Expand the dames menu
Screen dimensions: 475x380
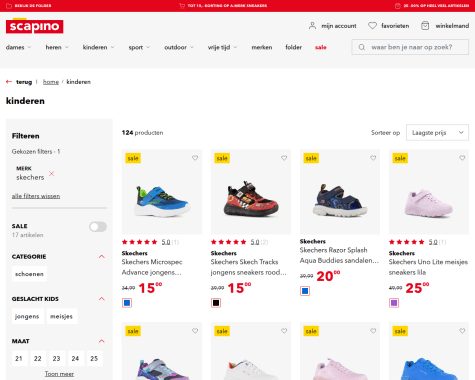tap(19, 47)
